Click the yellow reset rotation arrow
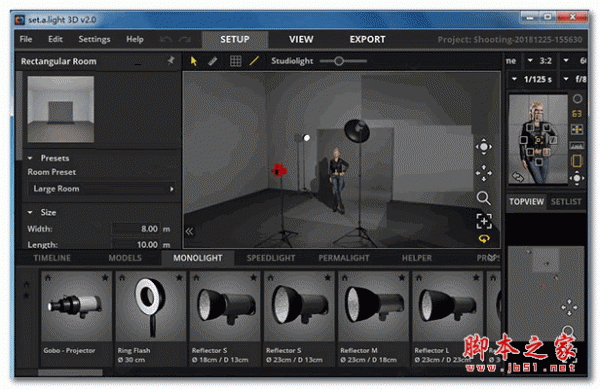 coord(484,239)
